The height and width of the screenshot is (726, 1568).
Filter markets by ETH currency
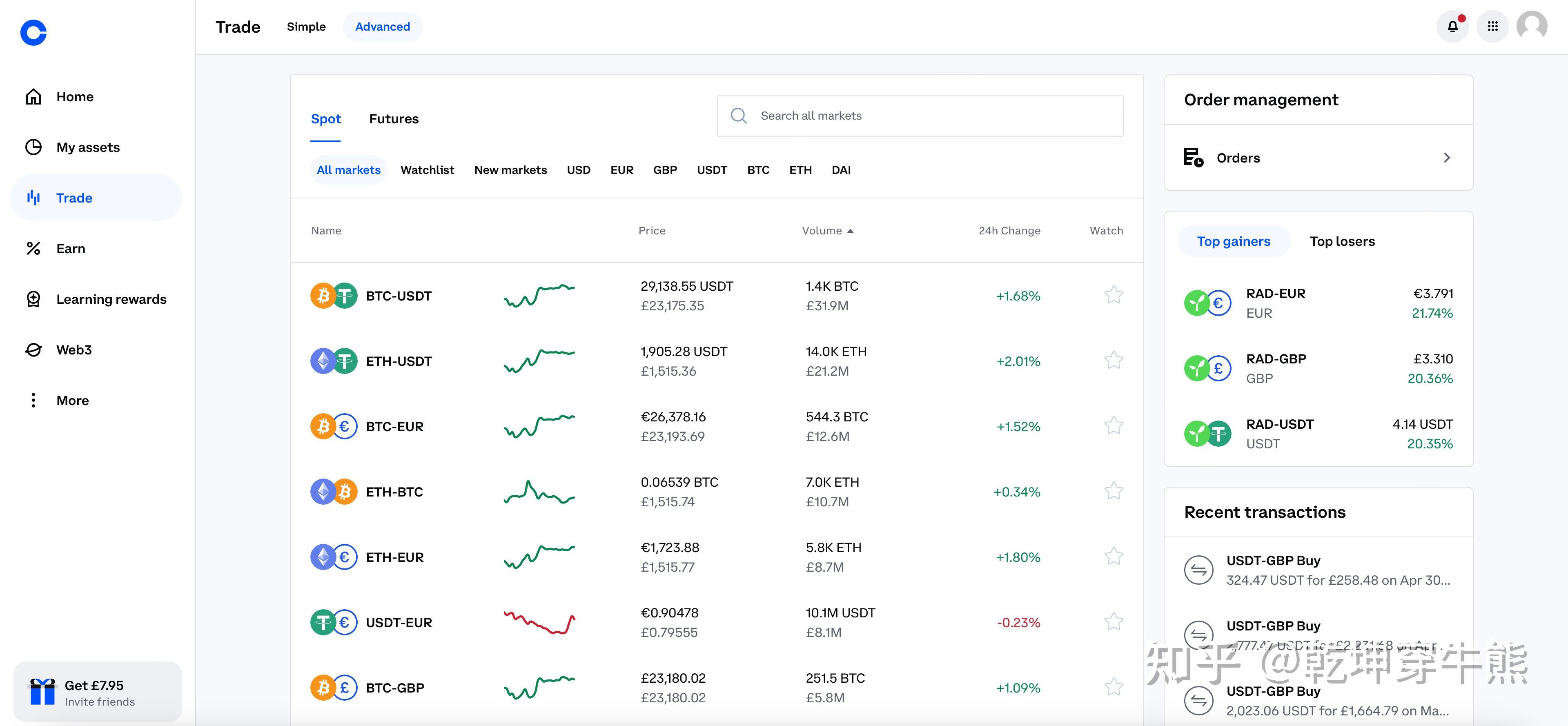800,169
